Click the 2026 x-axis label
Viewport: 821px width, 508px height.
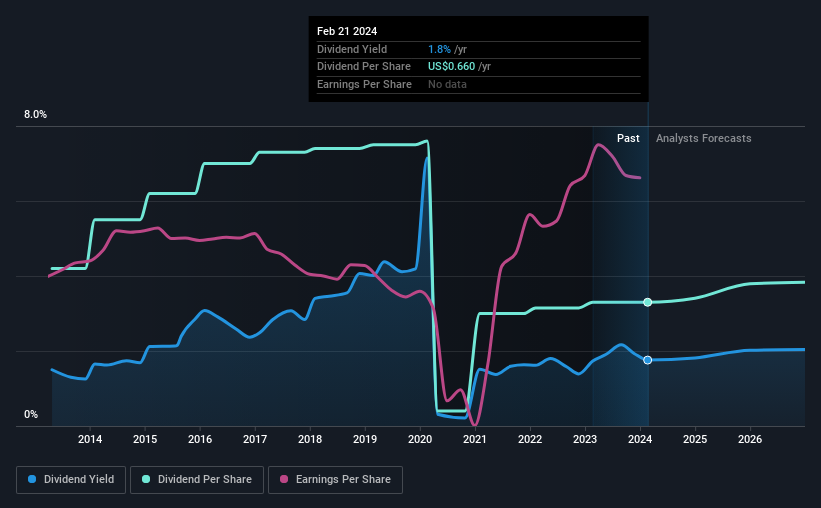[750, 439]
